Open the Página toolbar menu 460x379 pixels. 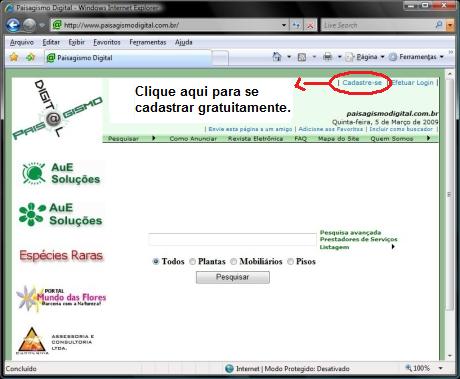pos(365,57)
